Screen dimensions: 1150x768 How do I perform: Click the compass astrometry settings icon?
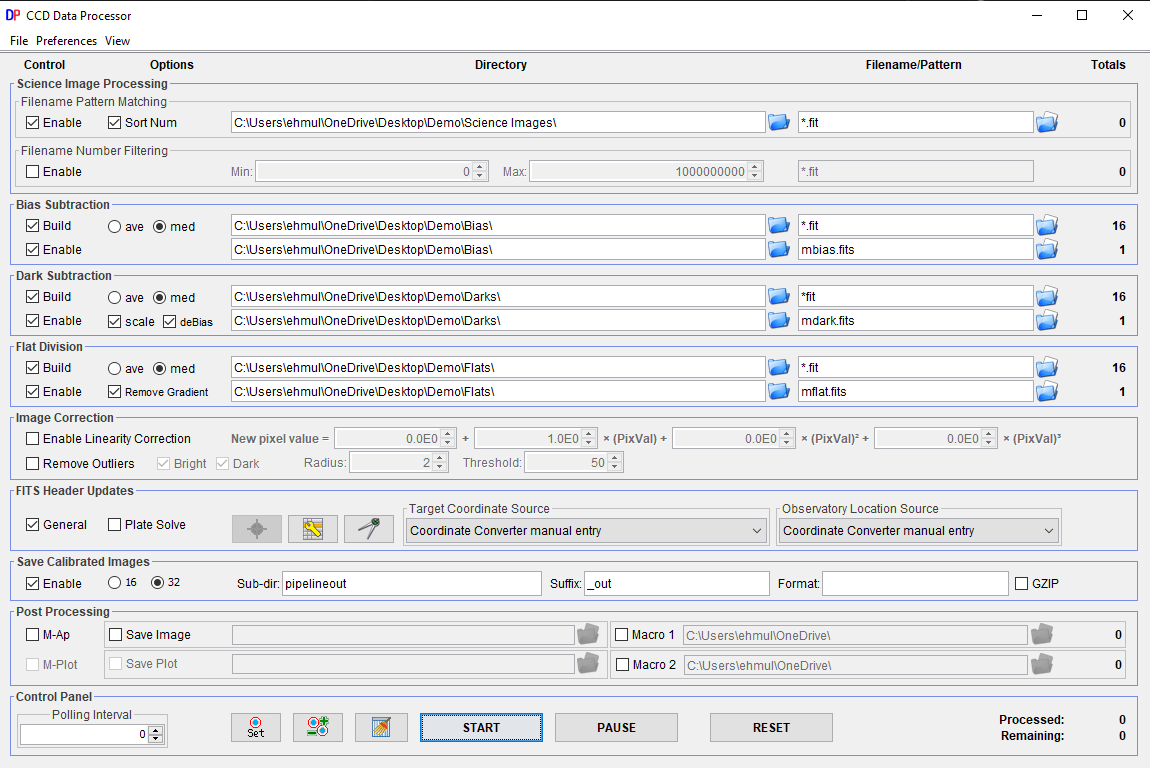(368, 529)
